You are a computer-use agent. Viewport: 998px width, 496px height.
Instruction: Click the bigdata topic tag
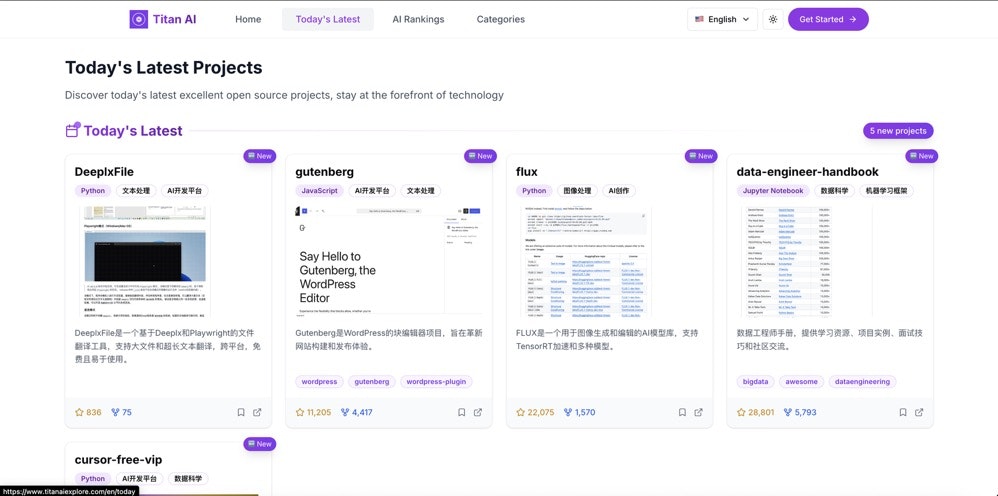(x=756, y=382)
